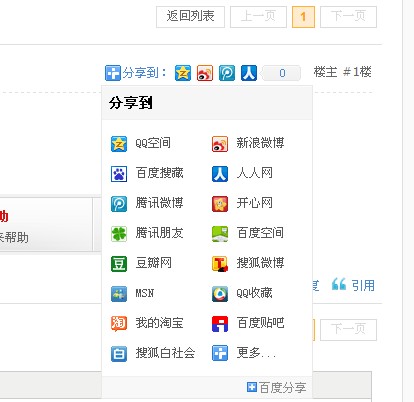The image size is (414, 402).
Task: Click the 豆瓣网 share entry
Action: pyautogui.click(x=141, y=264)
